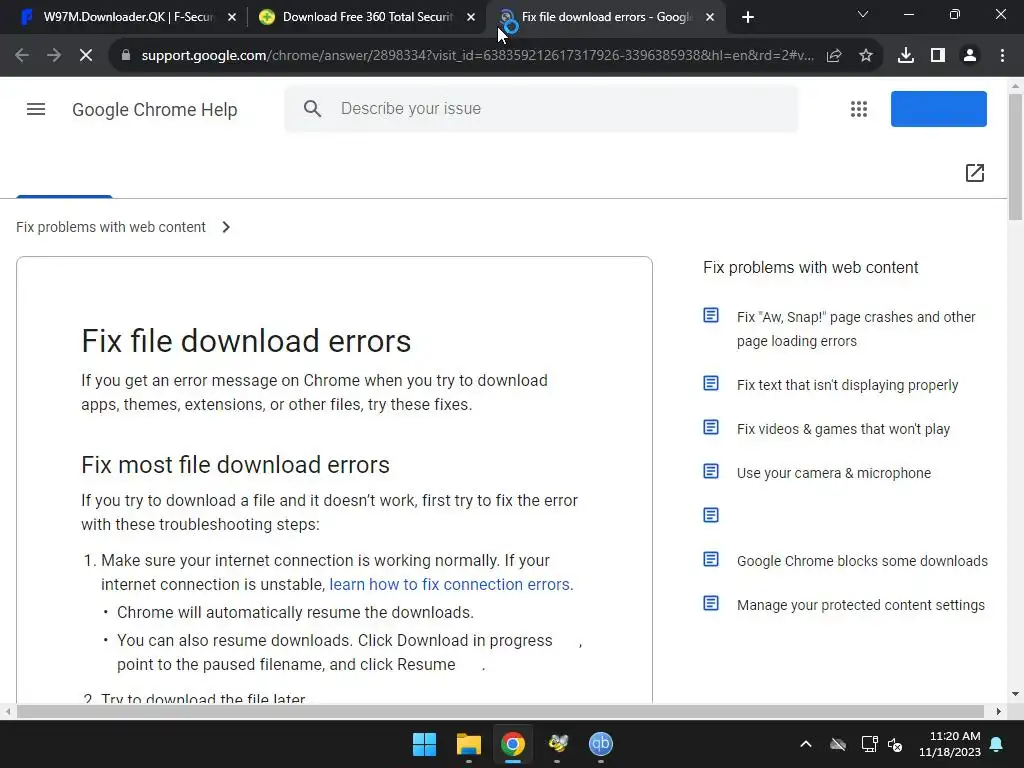Open the Chrome profile menu
The width and height of the screenshot is (1024, 768).
tap(970, 56)
